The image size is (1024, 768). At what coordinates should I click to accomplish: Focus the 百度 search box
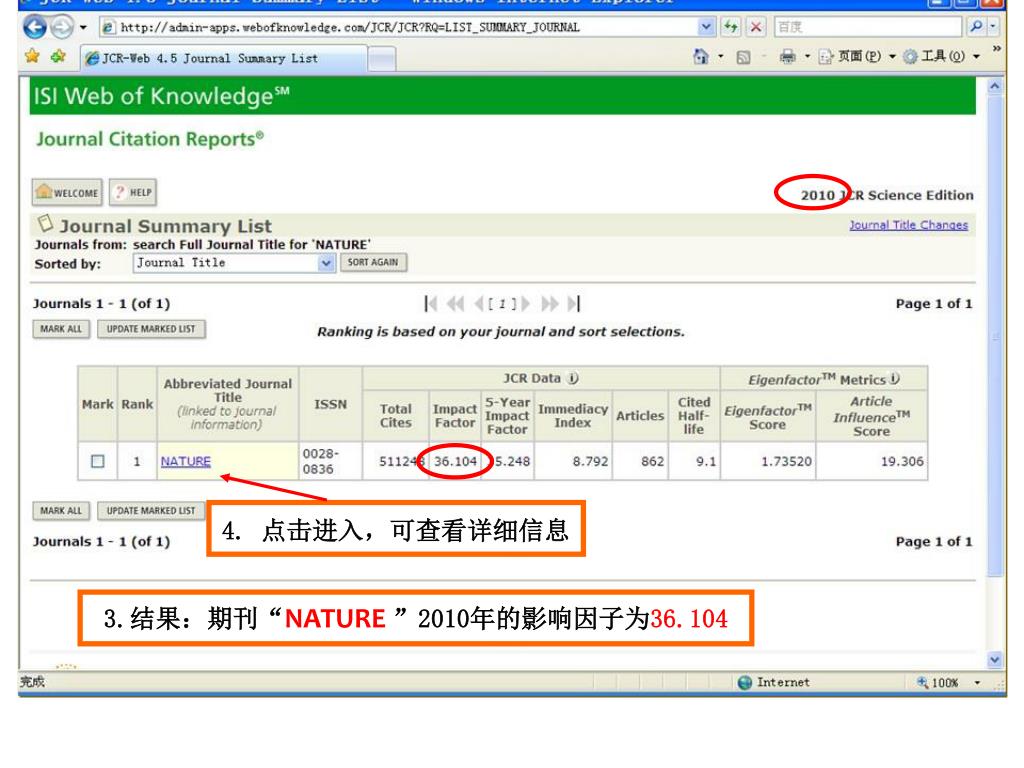click(x=869, y=27)
